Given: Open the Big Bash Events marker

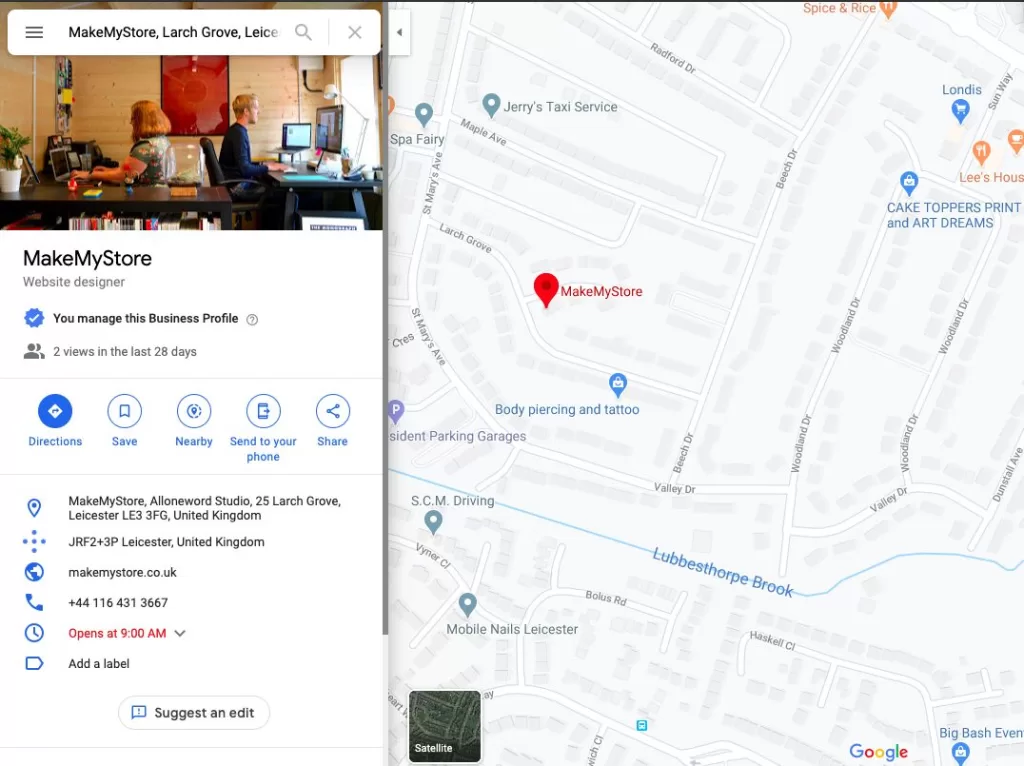Looking at the screenshot, I should (960, 753).
